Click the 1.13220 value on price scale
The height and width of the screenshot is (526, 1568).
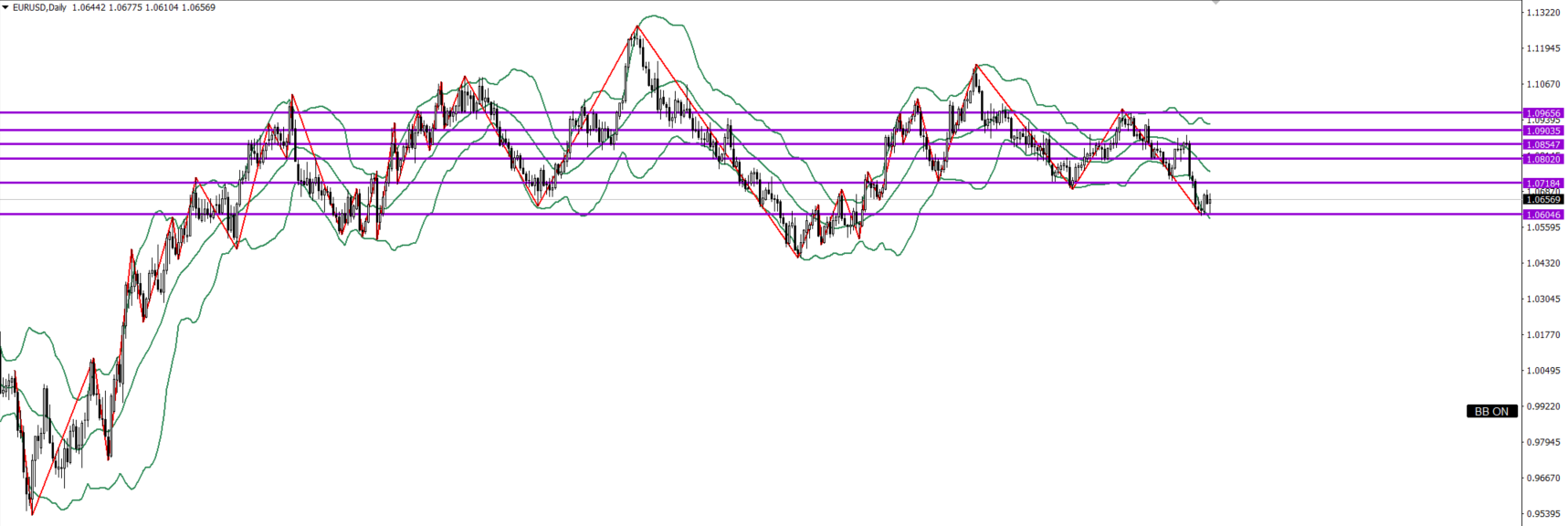[1542, 13]
